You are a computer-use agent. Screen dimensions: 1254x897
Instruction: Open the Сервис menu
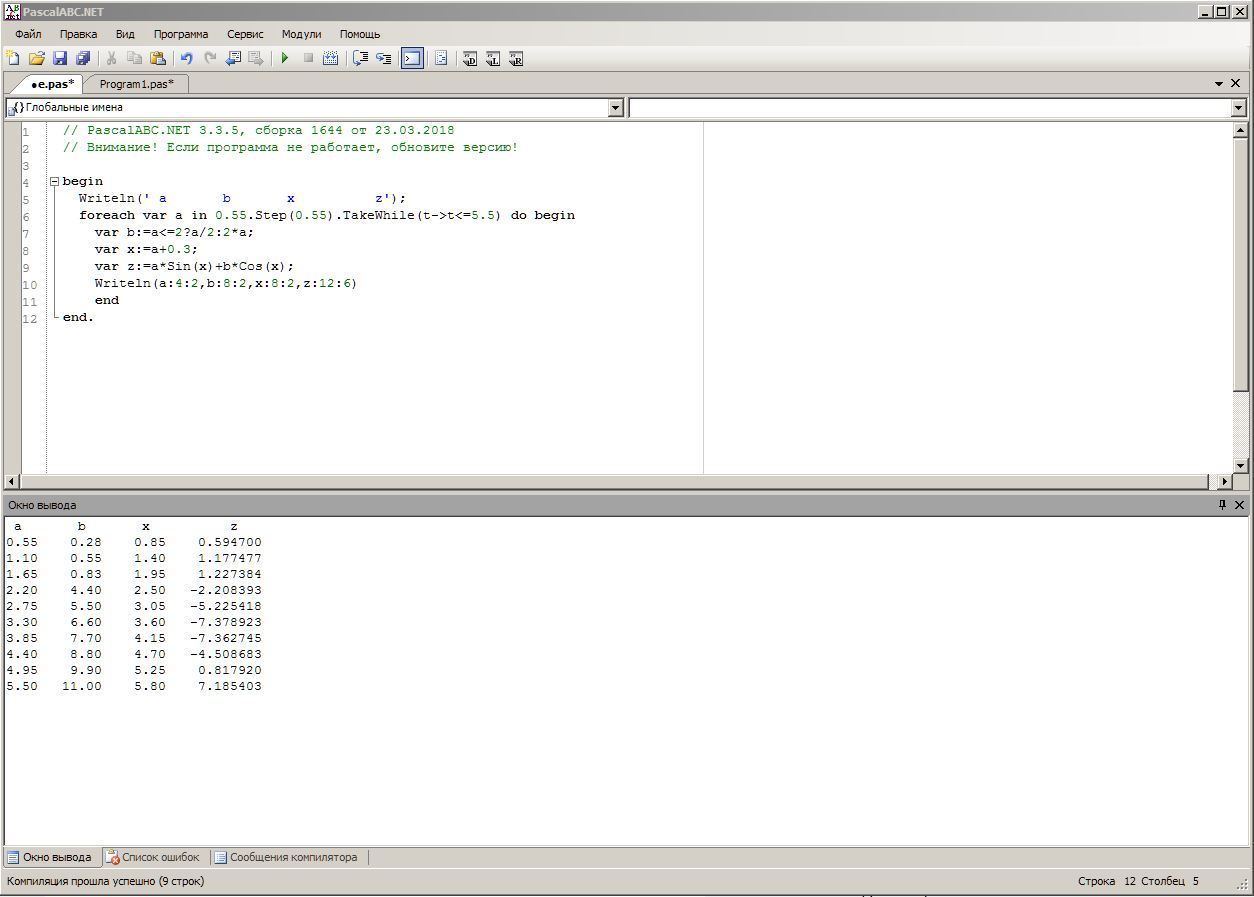click(245, 34)
